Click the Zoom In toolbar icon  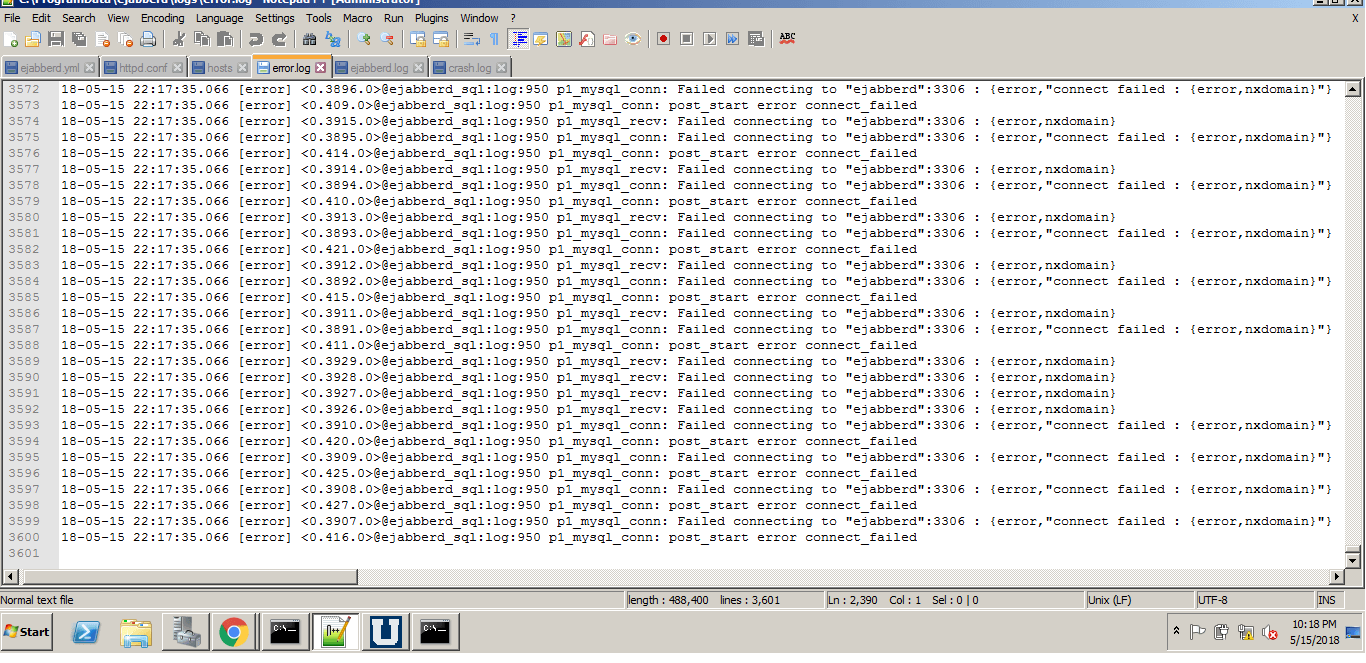364,39
